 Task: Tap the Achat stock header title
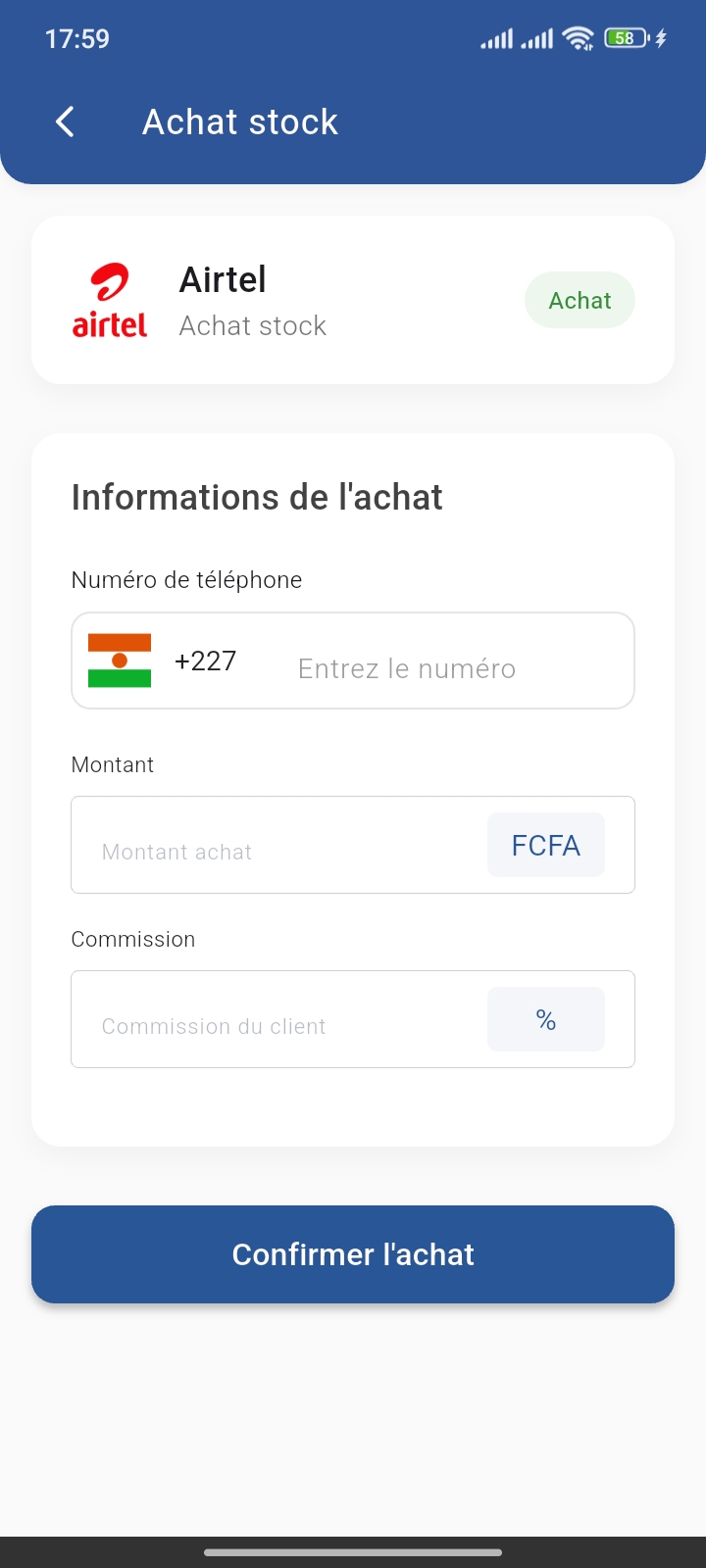pyautogui.click(x=240, y=122)
